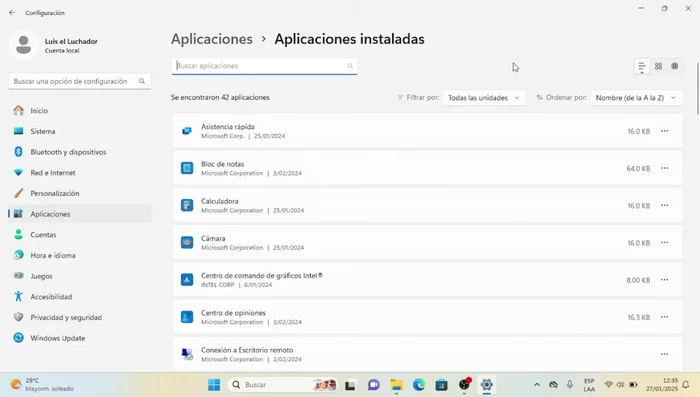This screenshot has width=700, height=397.
Task: Open Bluetooth y dispositivos settings
Action: [x=80, y=152]
